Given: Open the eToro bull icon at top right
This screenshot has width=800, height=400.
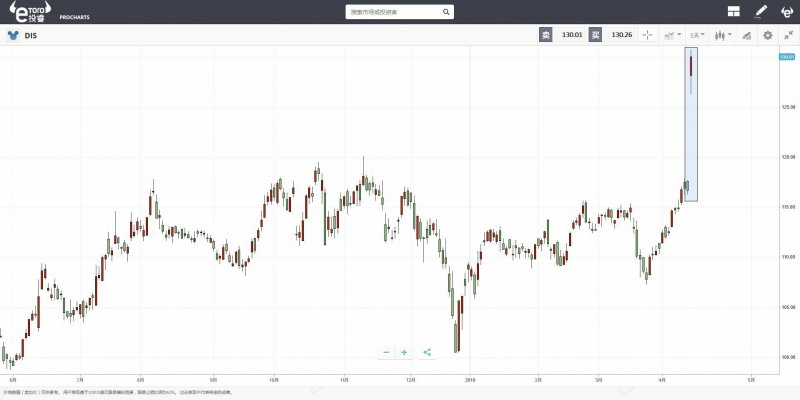Looking at the screenshot, I should (x=788, y=12).
